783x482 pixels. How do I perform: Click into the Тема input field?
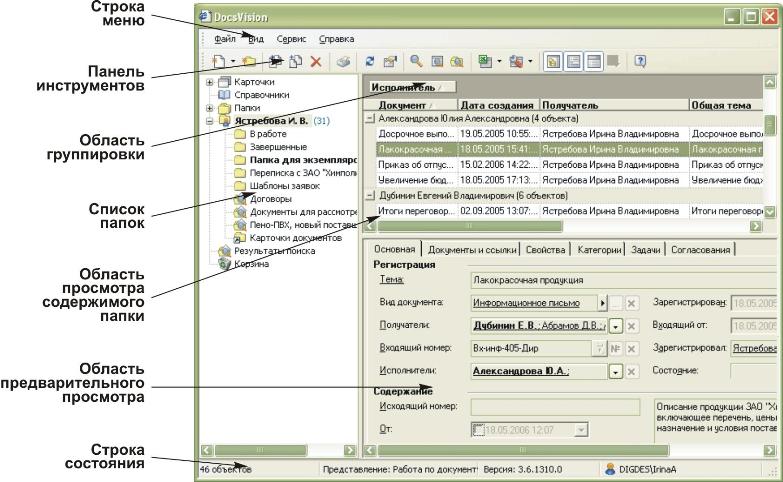pyautogui.click(x=624, y=280)
